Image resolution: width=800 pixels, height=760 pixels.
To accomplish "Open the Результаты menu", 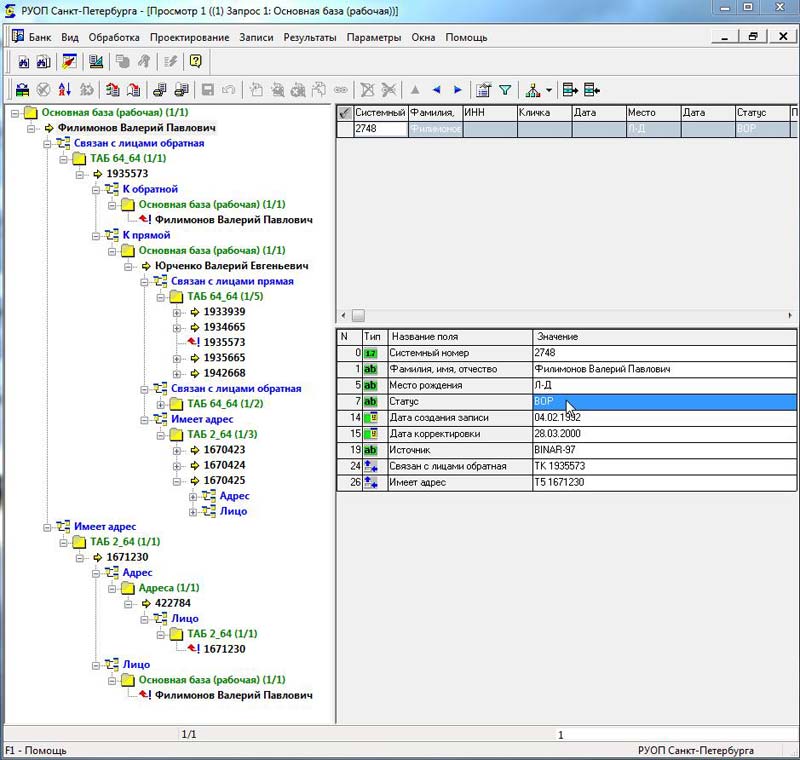I will point(309,37).
